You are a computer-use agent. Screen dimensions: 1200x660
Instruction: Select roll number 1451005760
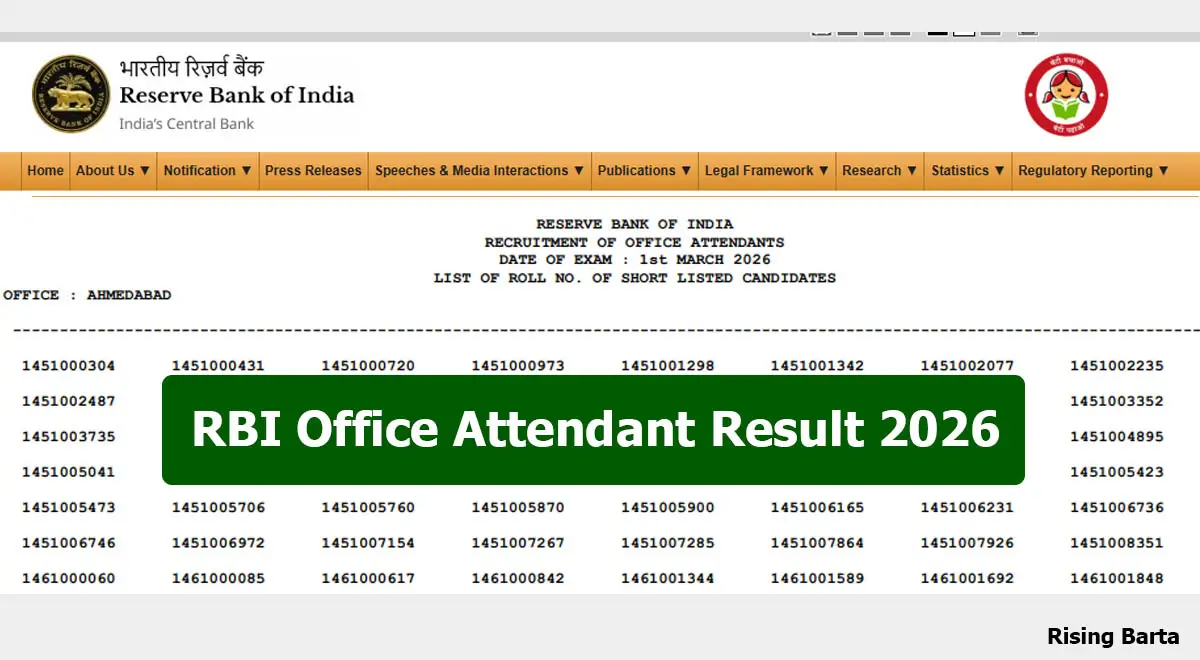(368, 508)
